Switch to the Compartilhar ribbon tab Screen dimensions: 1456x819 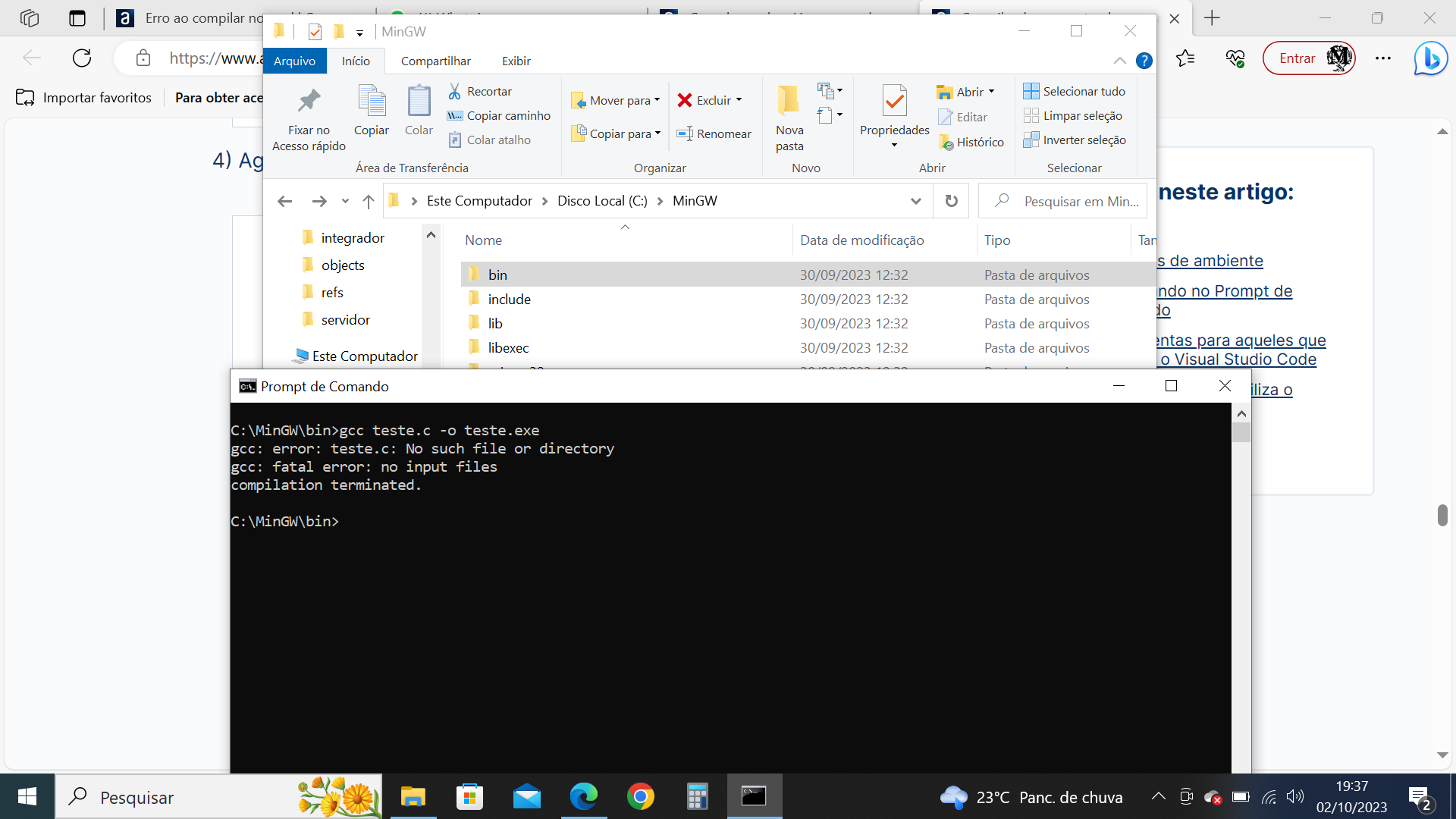(x=435, y=61)
